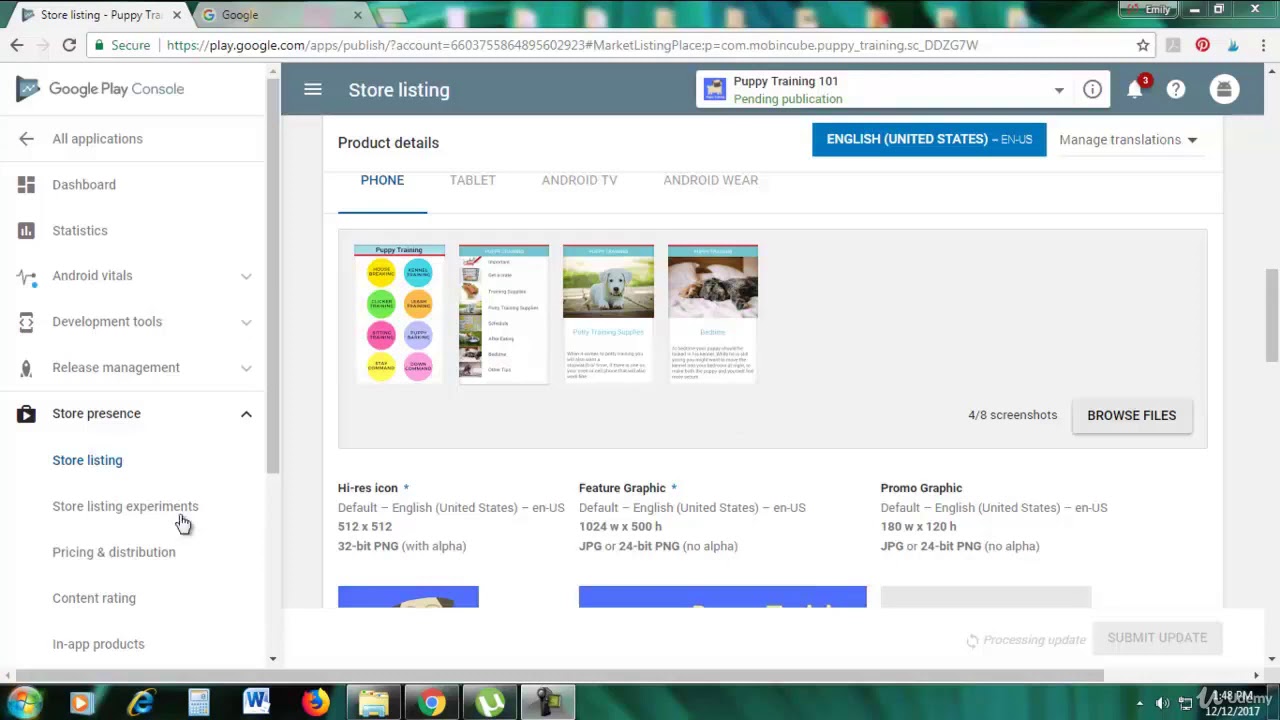Expand Android vitals section
This screenshot has height=720, width=1280.
246,276
